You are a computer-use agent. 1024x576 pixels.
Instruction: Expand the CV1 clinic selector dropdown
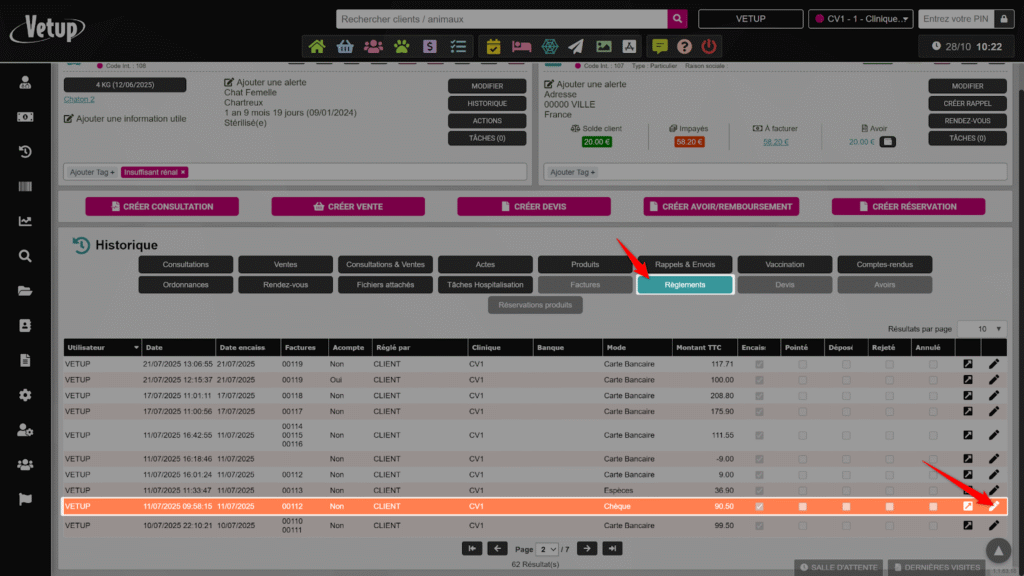tap(860, 19)
